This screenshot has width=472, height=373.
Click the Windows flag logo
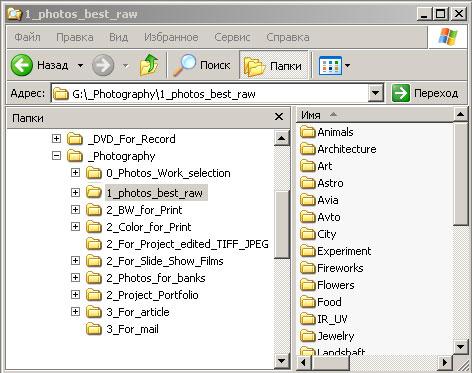click(448, 37)
